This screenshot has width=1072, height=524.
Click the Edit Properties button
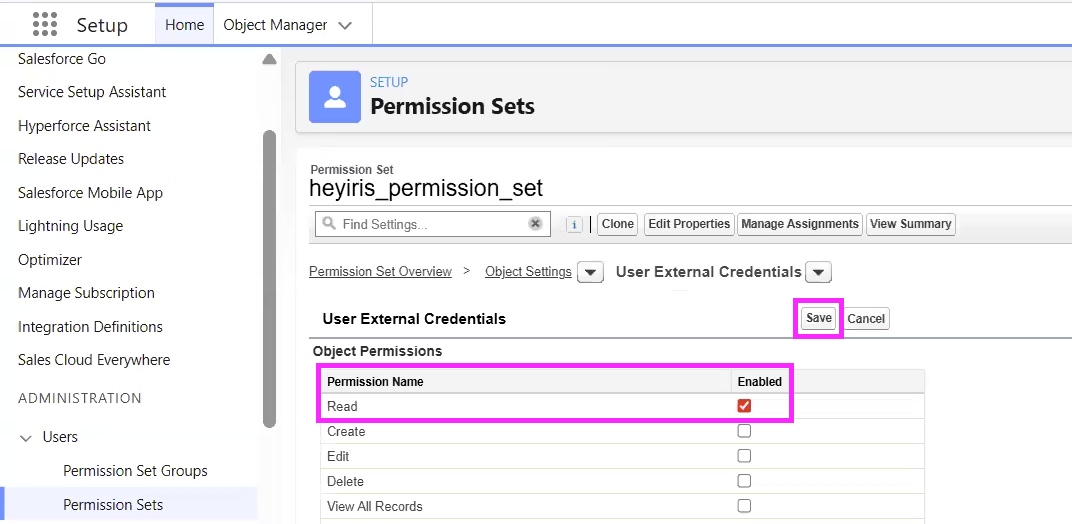(689, 224)
